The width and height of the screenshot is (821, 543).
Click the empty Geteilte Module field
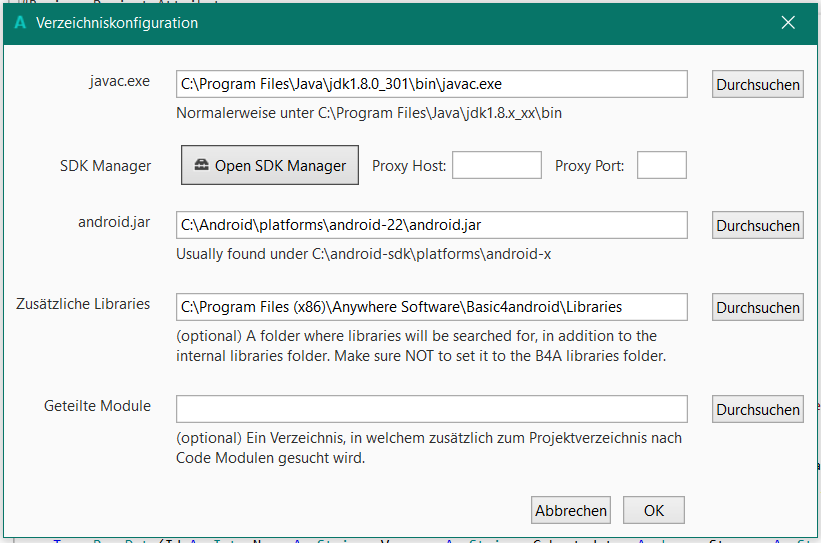click(431, 409)
